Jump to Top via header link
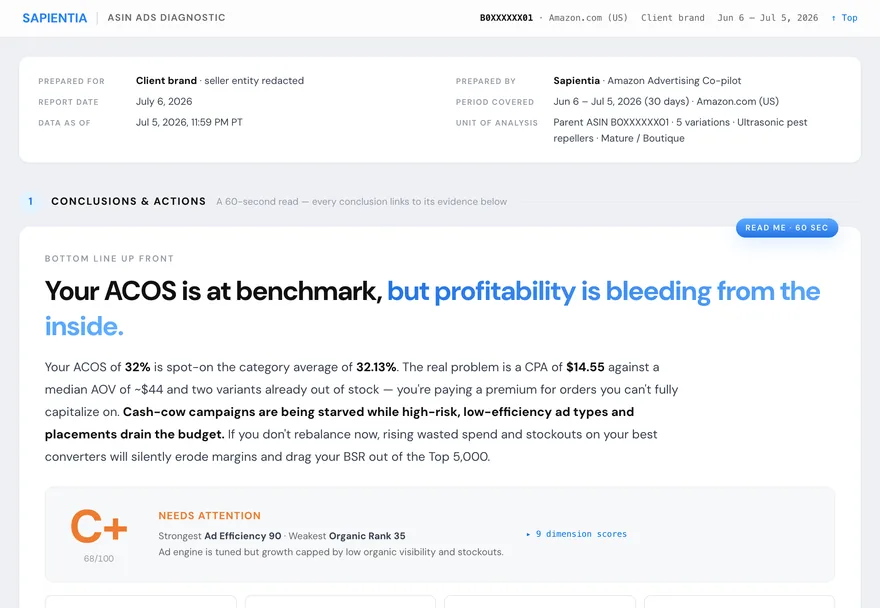 click(844, 18)
